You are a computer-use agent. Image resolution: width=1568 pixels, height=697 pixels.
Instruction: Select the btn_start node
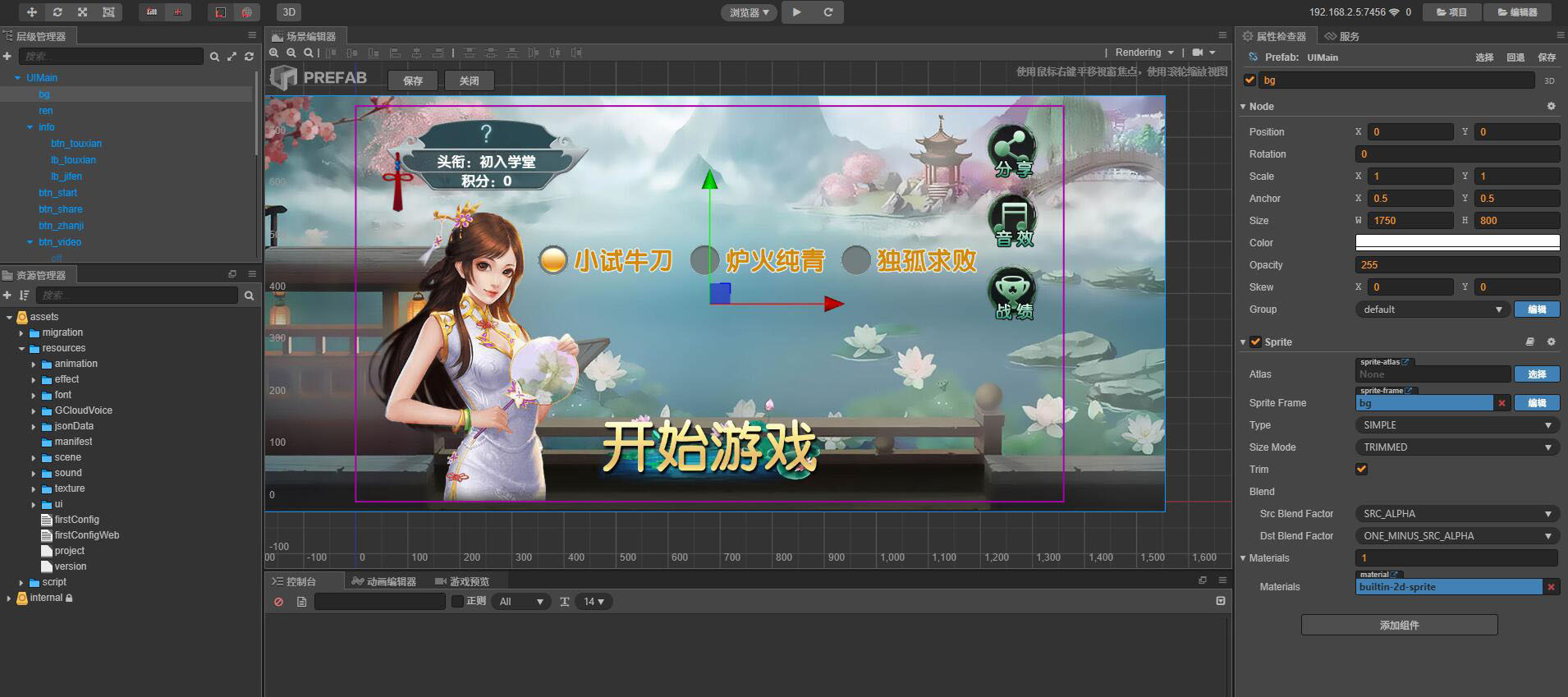57,193
